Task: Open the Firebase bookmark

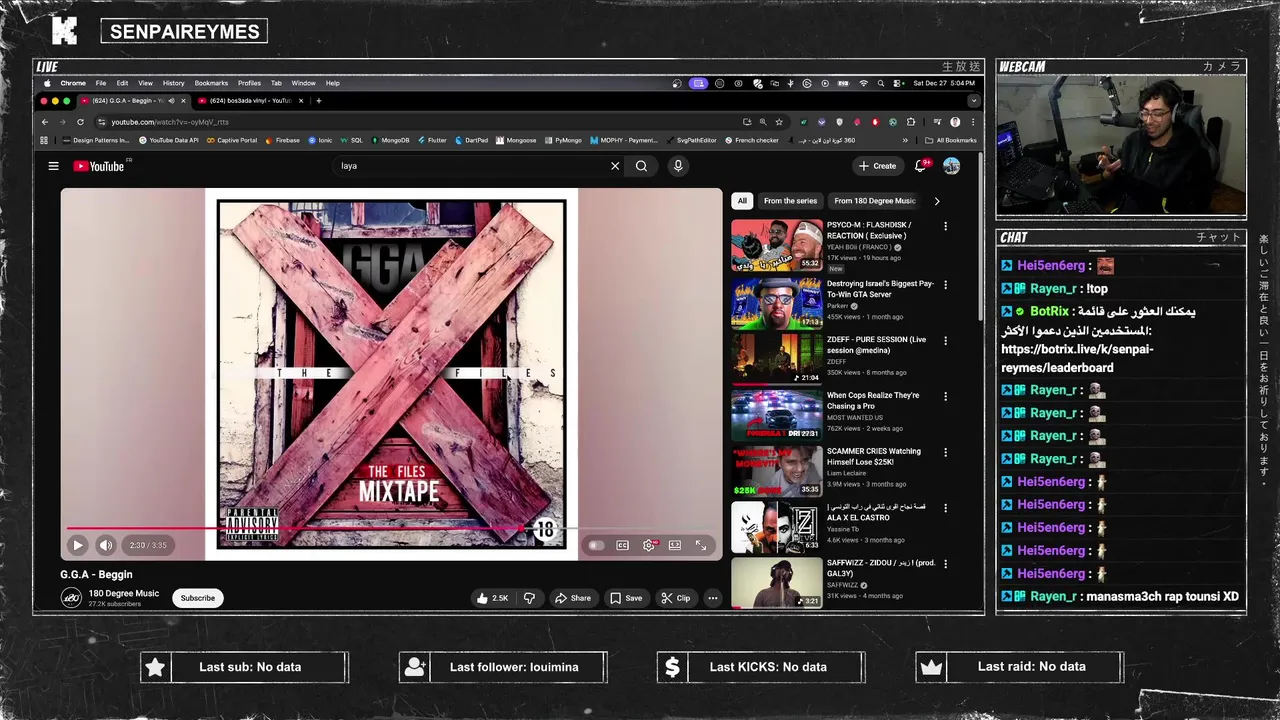Action: 282,140
